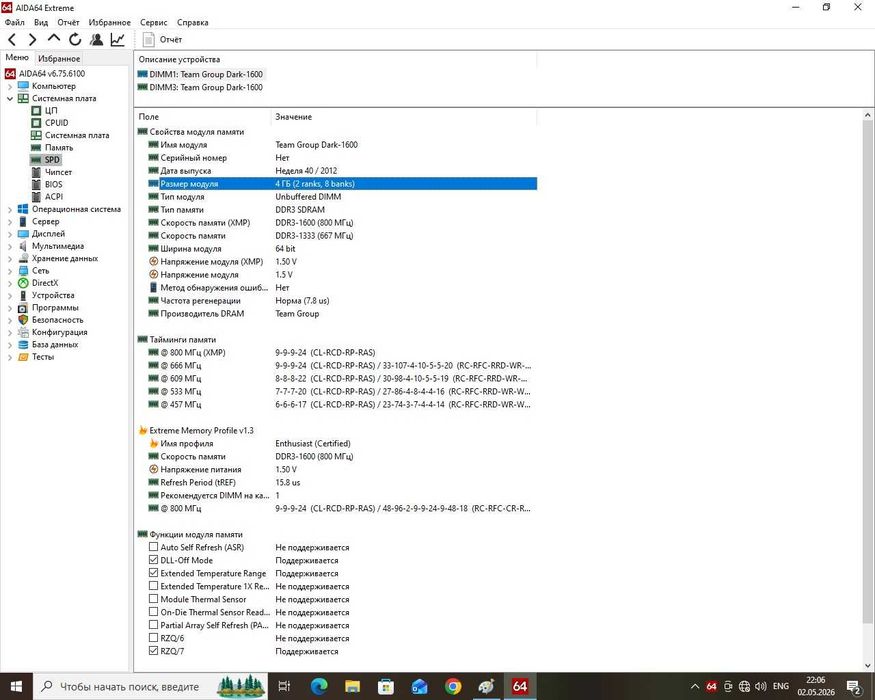Viewport: 875px width, 700px height.
Task: Expand the Операционная система node
Action: coord(9,209)
